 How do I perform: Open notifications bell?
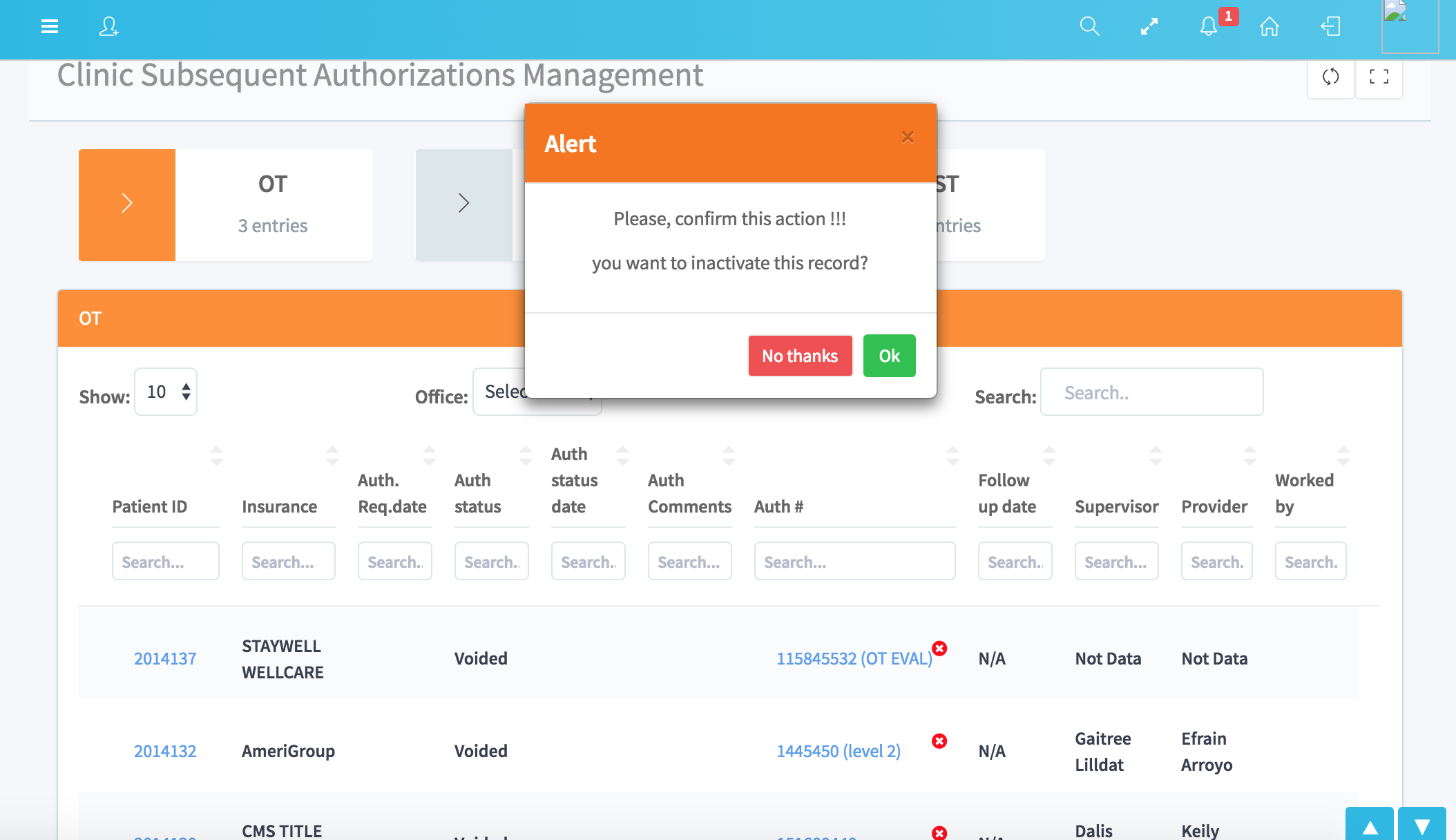click(1208, 26)
